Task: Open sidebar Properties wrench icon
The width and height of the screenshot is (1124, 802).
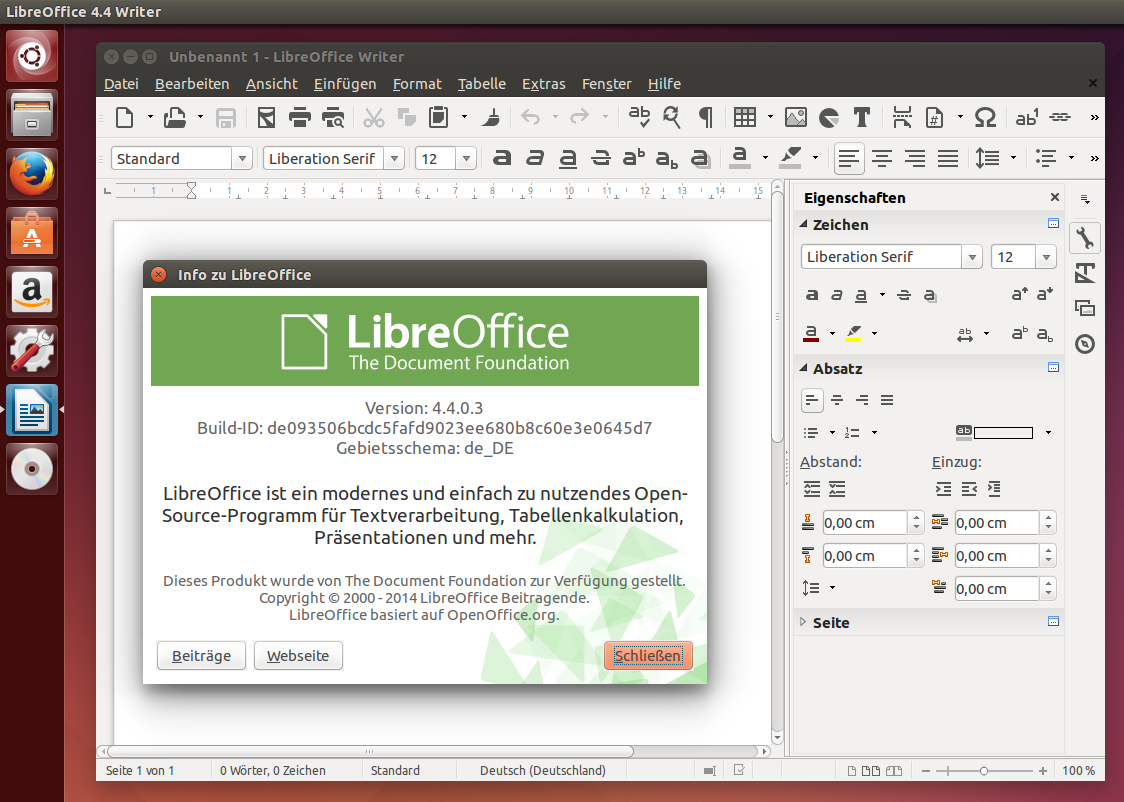Action: (1085, 238)
